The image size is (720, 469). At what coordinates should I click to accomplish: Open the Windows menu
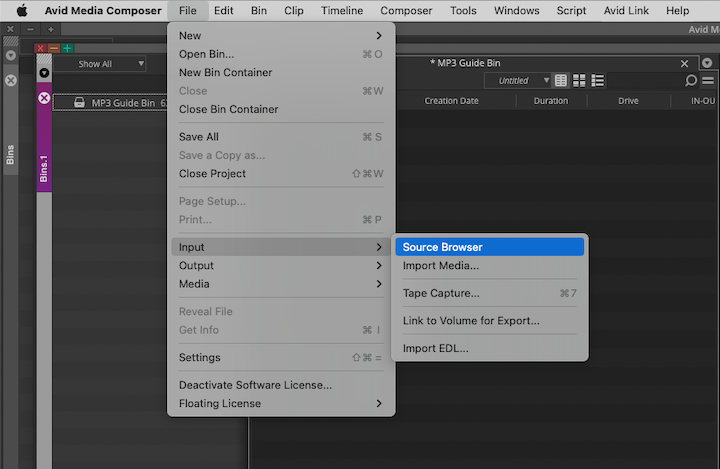(517, 10)
